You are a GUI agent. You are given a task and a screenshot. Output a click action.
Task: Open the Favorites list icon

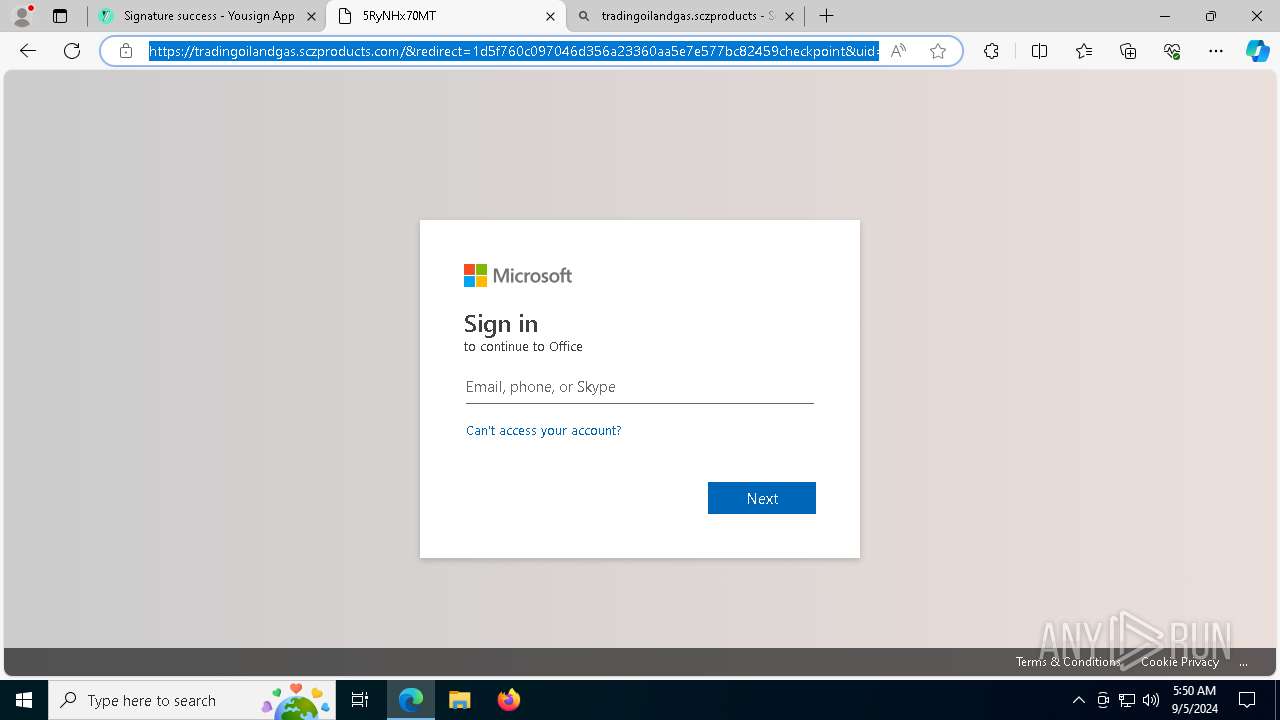tap(1084, 51)
